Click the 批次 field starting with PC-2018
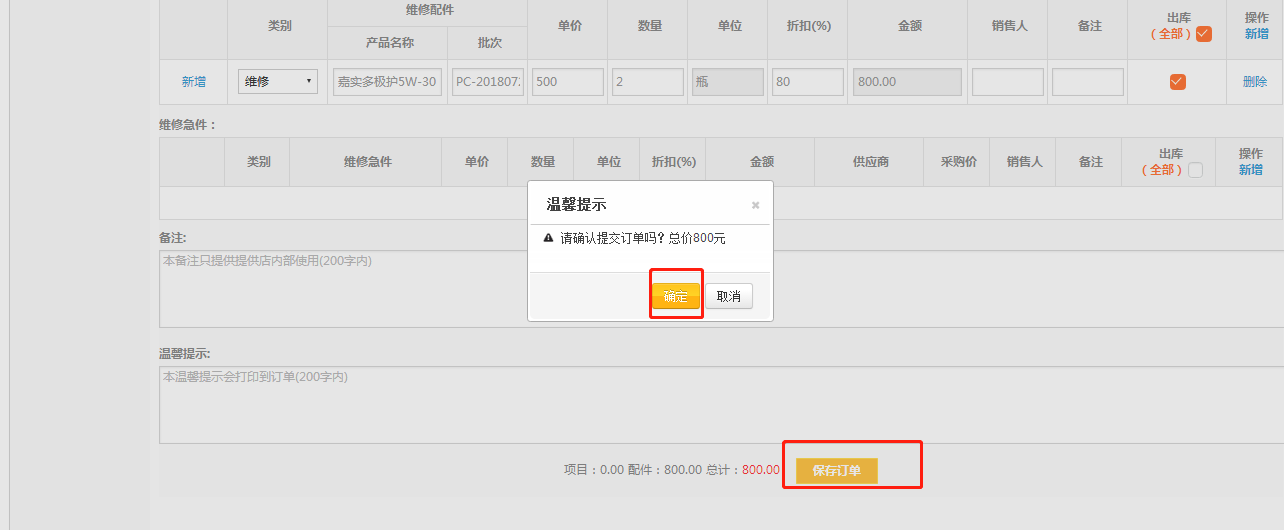Screen dimensions: 1284x530 (487, 82)
